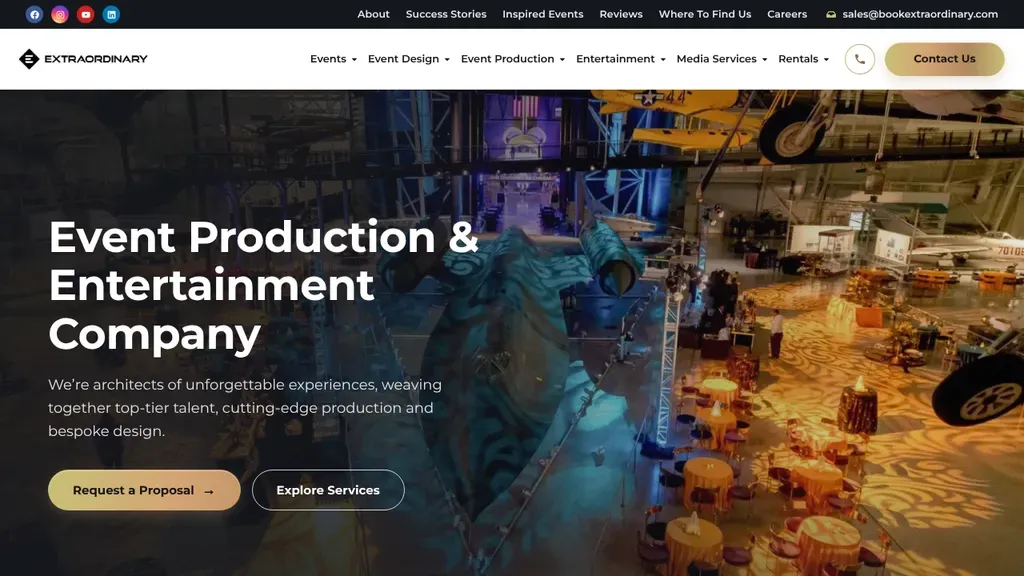Open the Facebook social icon
Image resolution: width=1024 pixels, height=576 pixels.
coord(35,14)
